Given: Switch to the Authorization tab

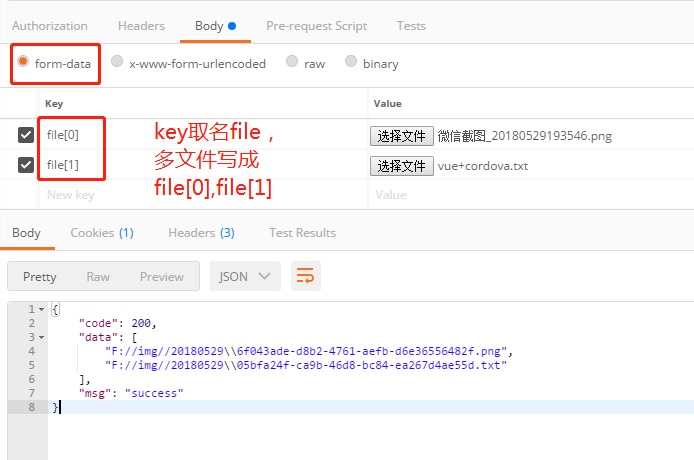Looking at the screenshot, I should (49, 26).
